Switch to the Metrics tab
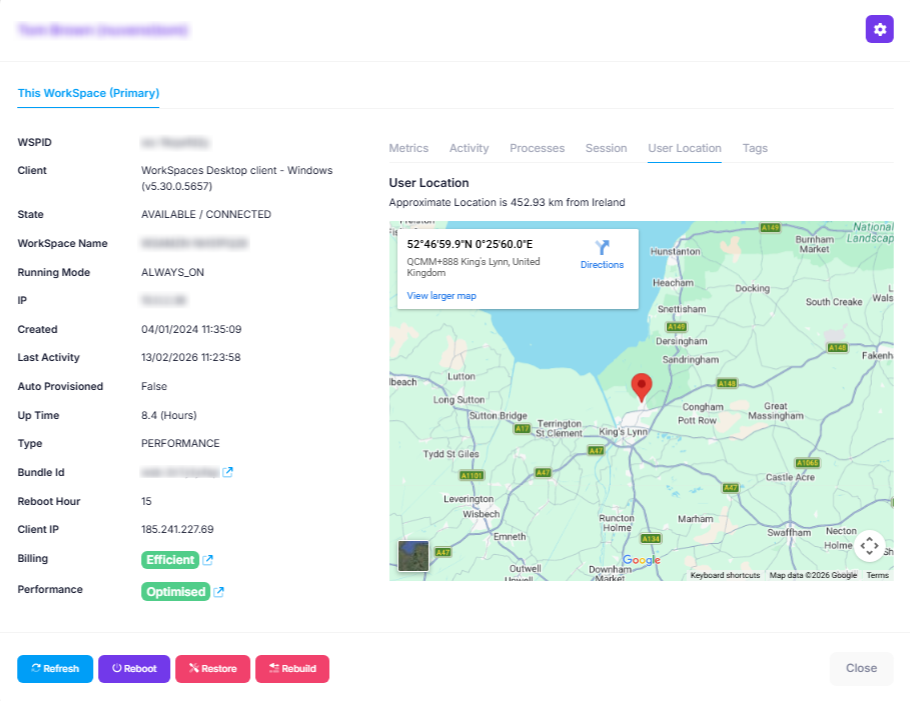 (408, 148)
